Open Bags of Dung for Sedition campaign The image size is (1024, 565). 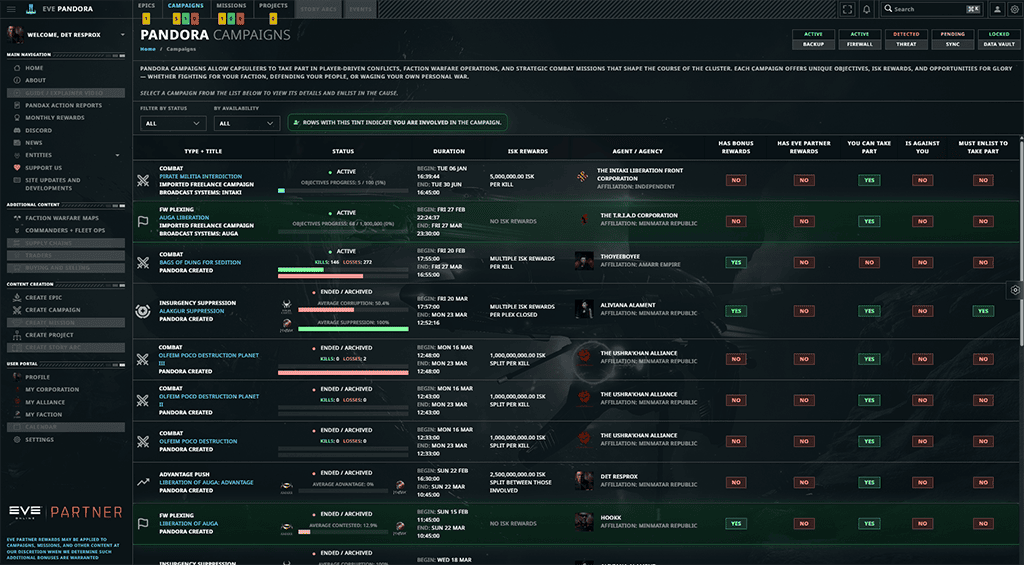tap(200, 262)
